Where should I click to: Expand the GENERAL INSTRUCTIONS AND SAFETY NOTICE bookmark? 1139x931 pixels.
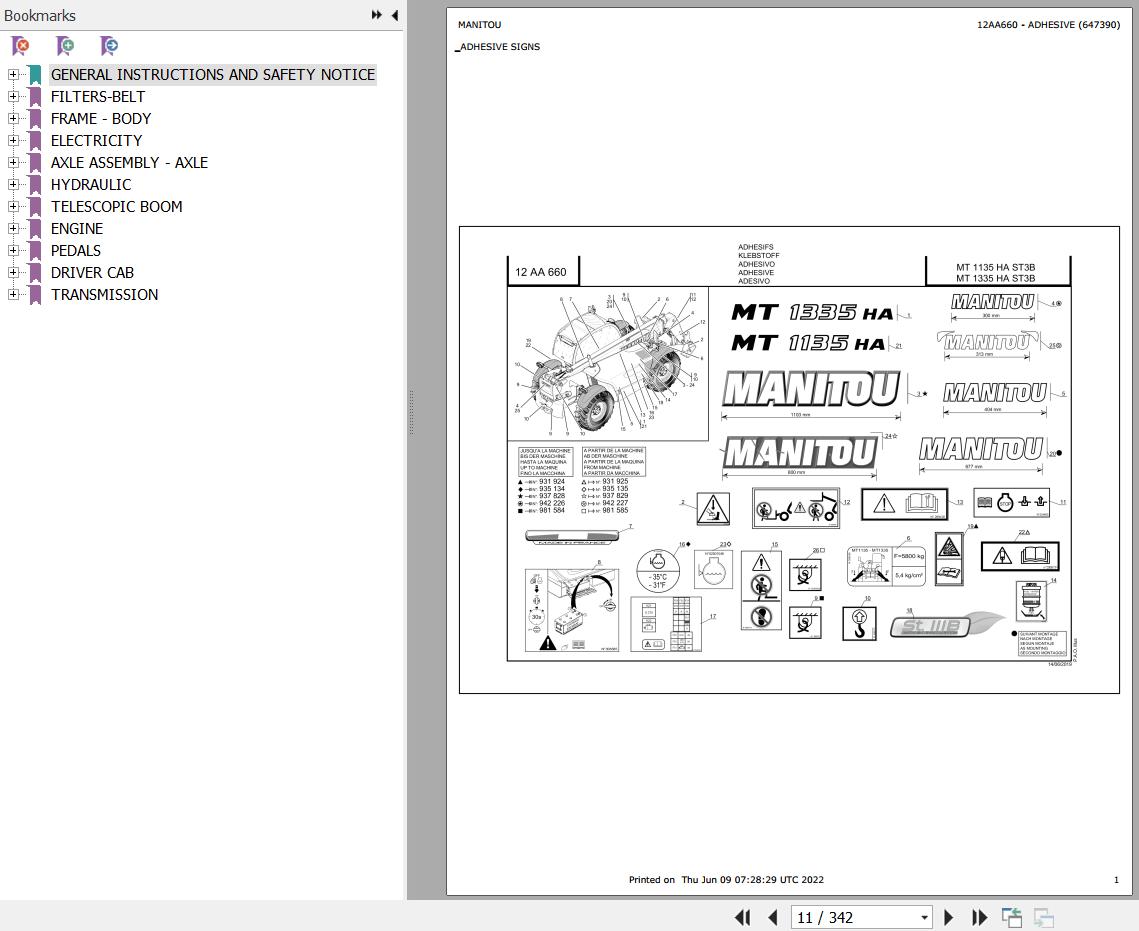pyautogui.click(x=11, y=74)
